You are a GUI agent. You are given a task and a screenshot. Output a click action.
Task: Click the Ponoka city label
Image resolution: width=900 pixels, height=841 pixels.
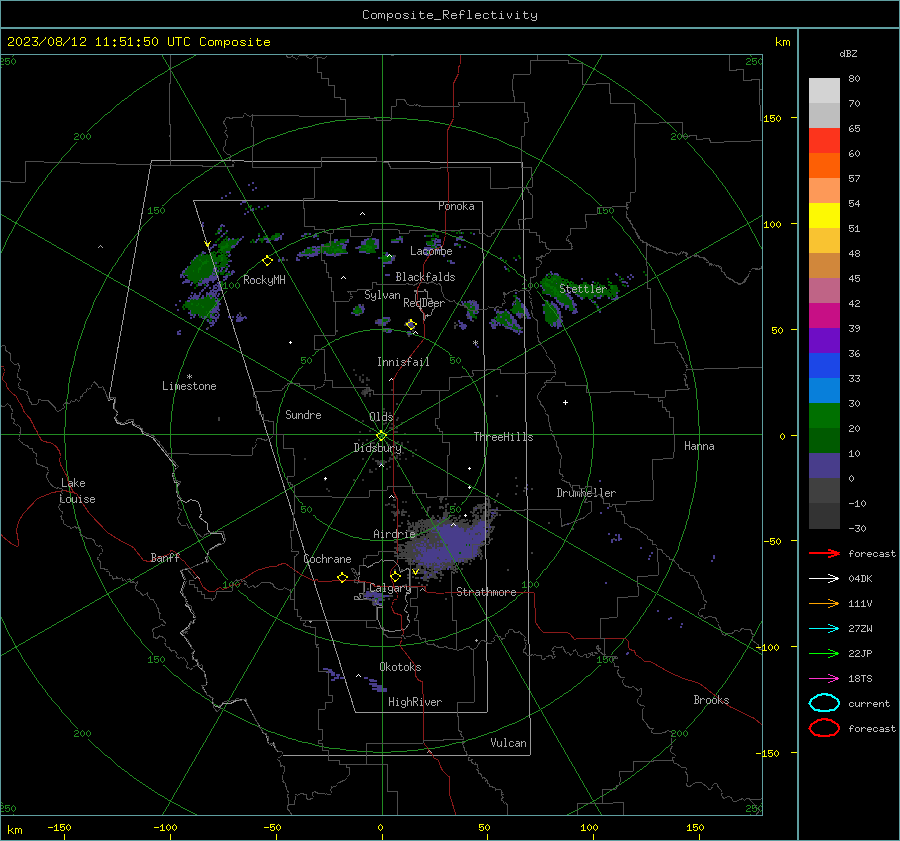click(x=456, y=206)
